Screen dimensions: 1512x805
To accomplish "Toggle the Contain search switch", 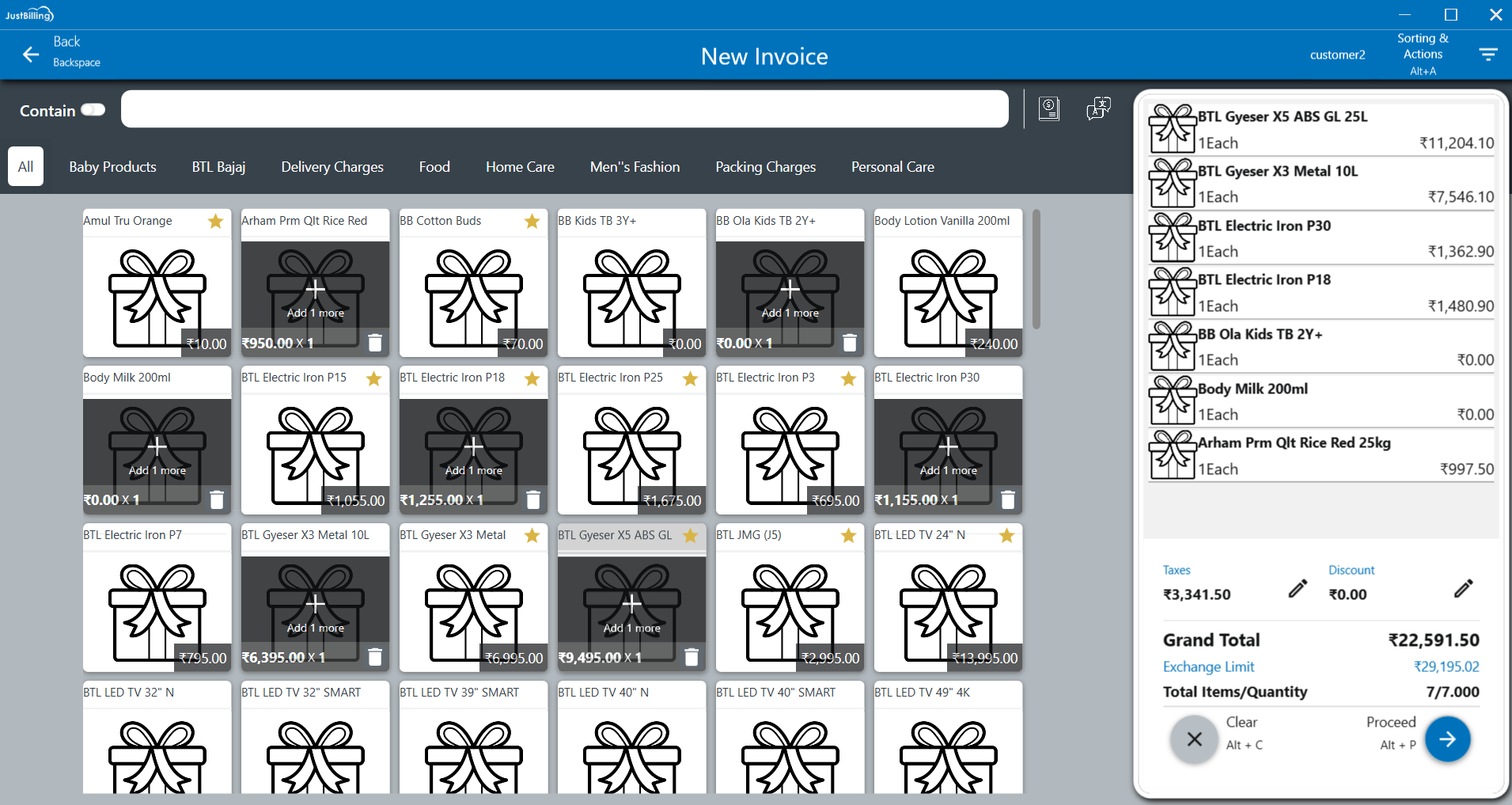I will click(93, 110).
